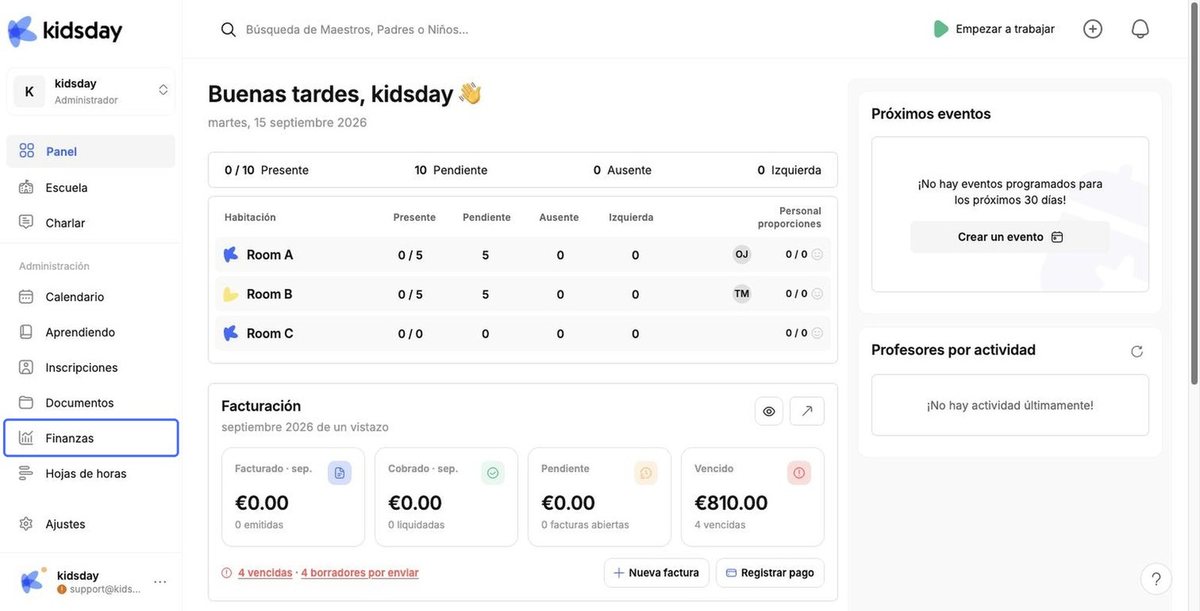The image size is (1200, 611).
Task: Click the ratio face icon in Room C row
Action: [x=817, y=333]
